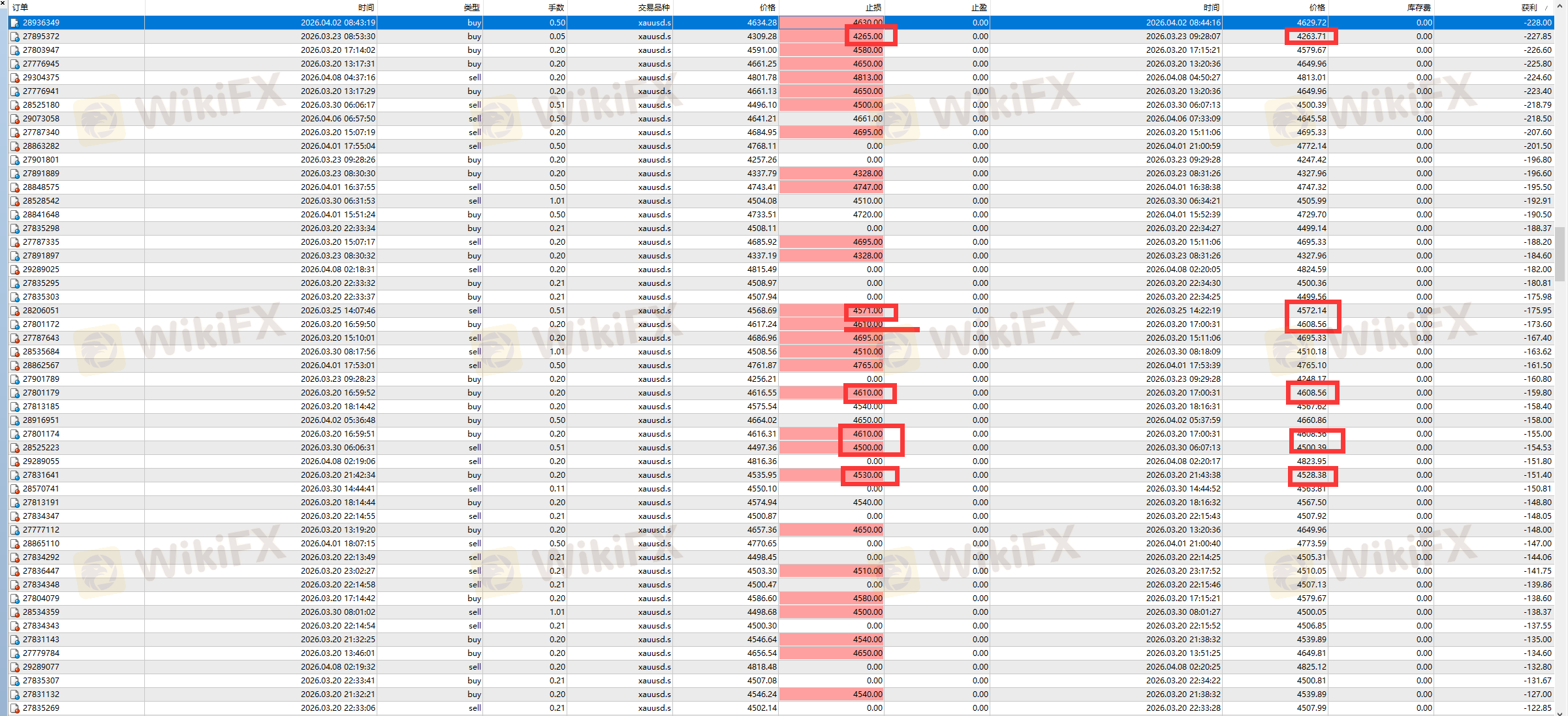Click the order icon beside 28206051
This screenshot has height=716, width=1568.
coord(14,311)
